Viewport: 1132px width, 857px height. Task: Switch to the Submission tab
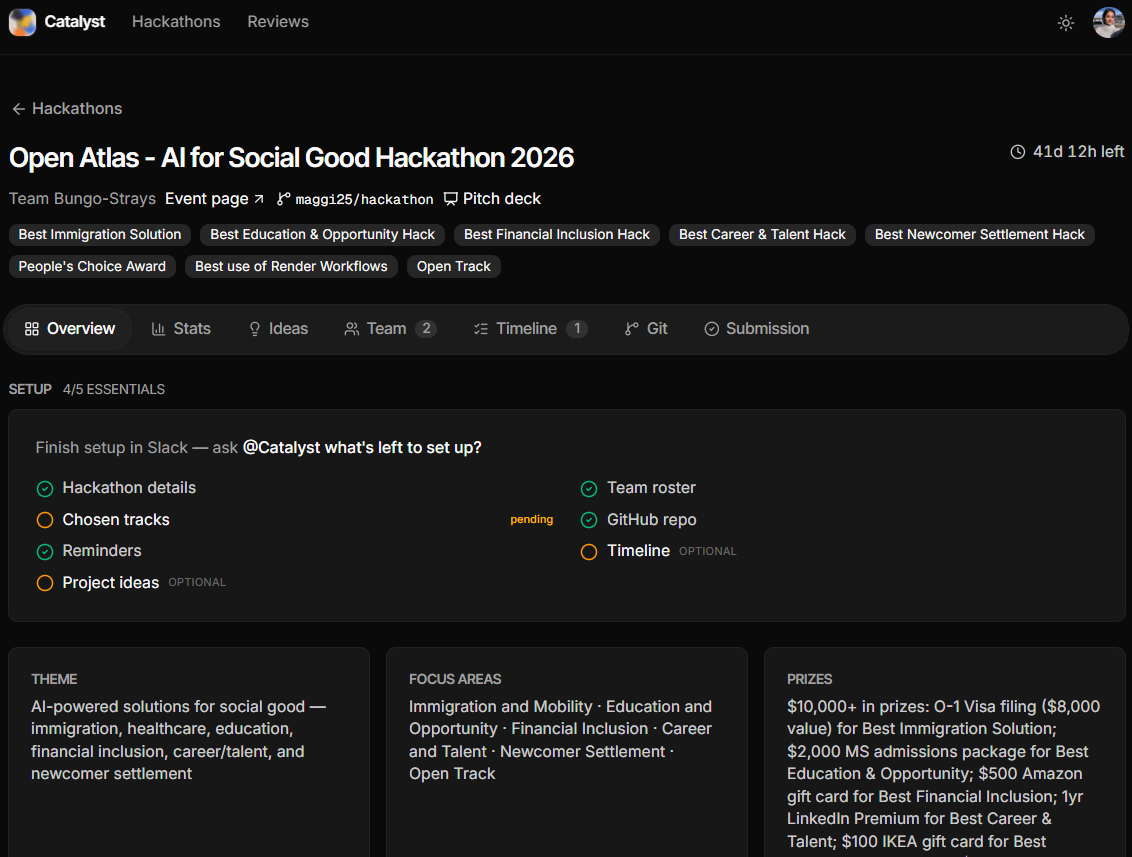click(x=757, y=329)
